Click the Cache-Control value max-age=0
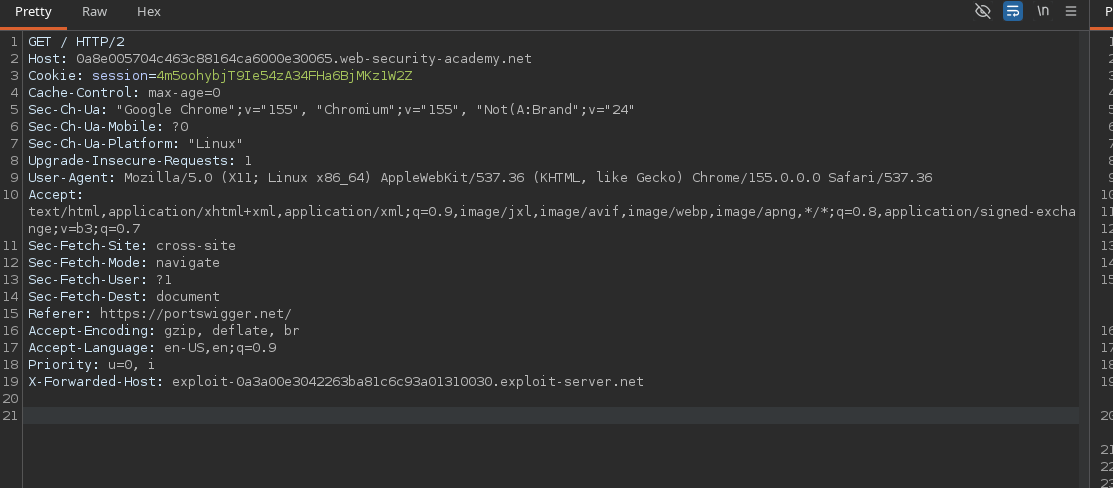 (x=185, y=93)
